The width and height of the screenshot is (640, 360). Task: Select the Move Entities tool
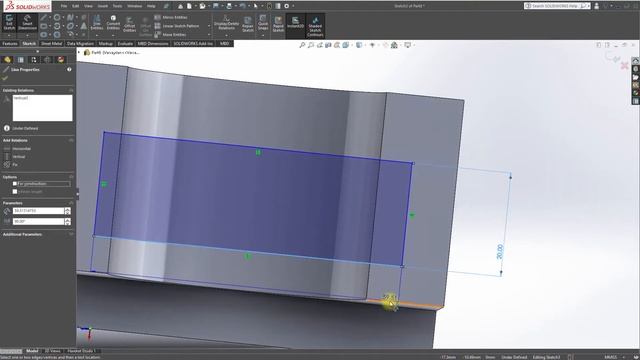coord(170,35)
